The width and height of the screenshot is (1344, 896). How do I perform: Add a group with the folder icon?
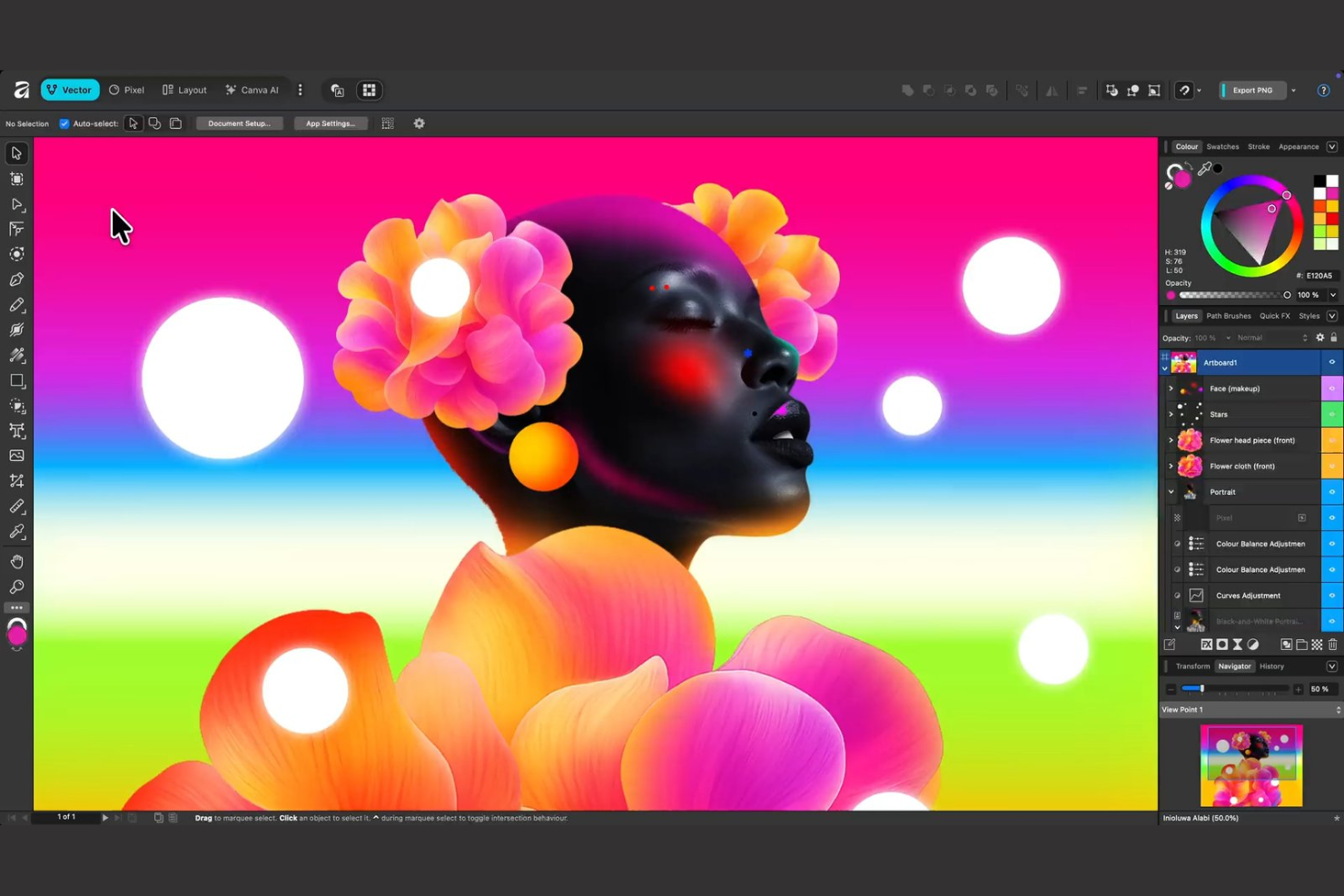coord(1301,645)
